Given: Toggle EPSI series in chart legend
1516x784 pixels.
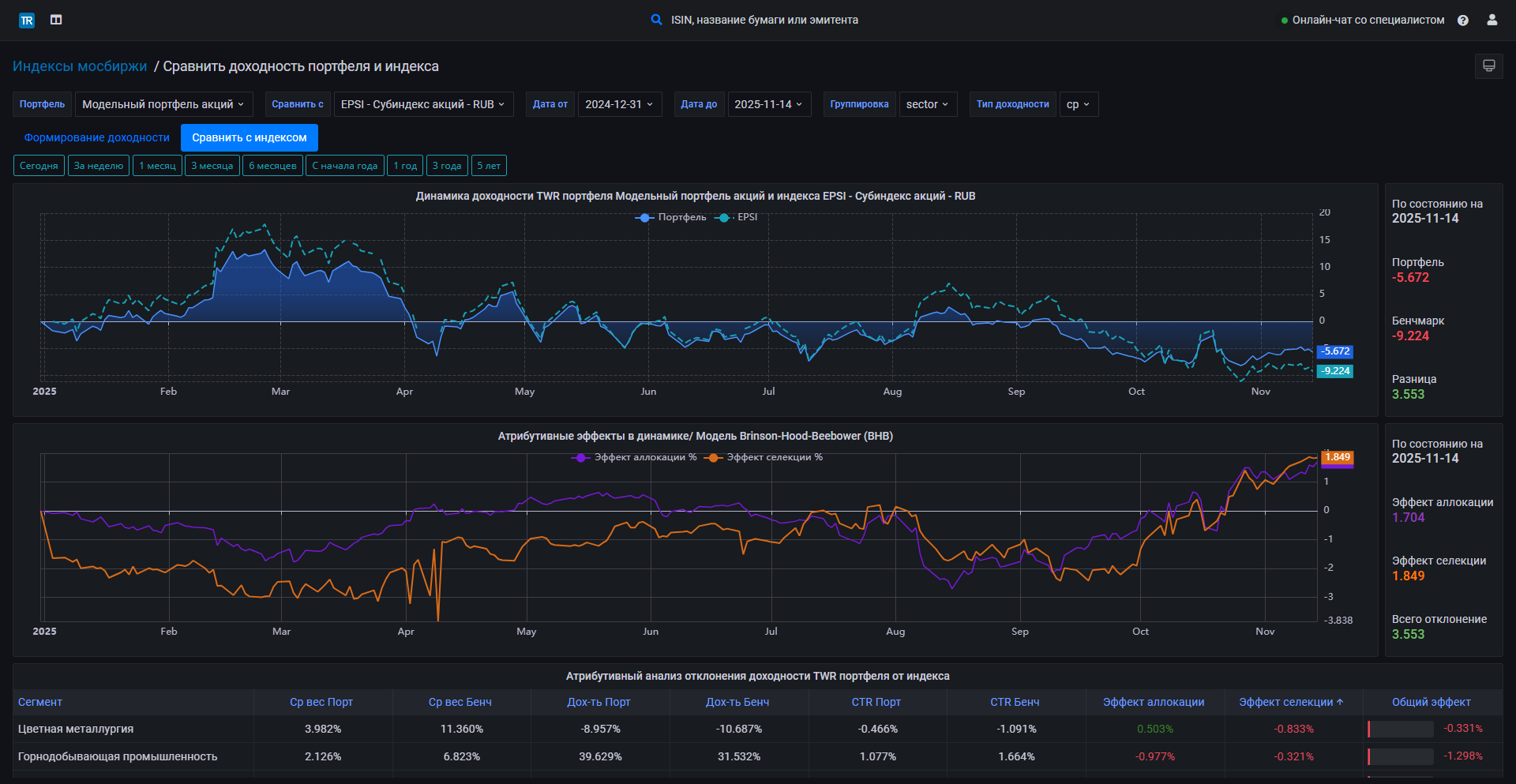Looking at the screenshot, I should tap(737, 217).
